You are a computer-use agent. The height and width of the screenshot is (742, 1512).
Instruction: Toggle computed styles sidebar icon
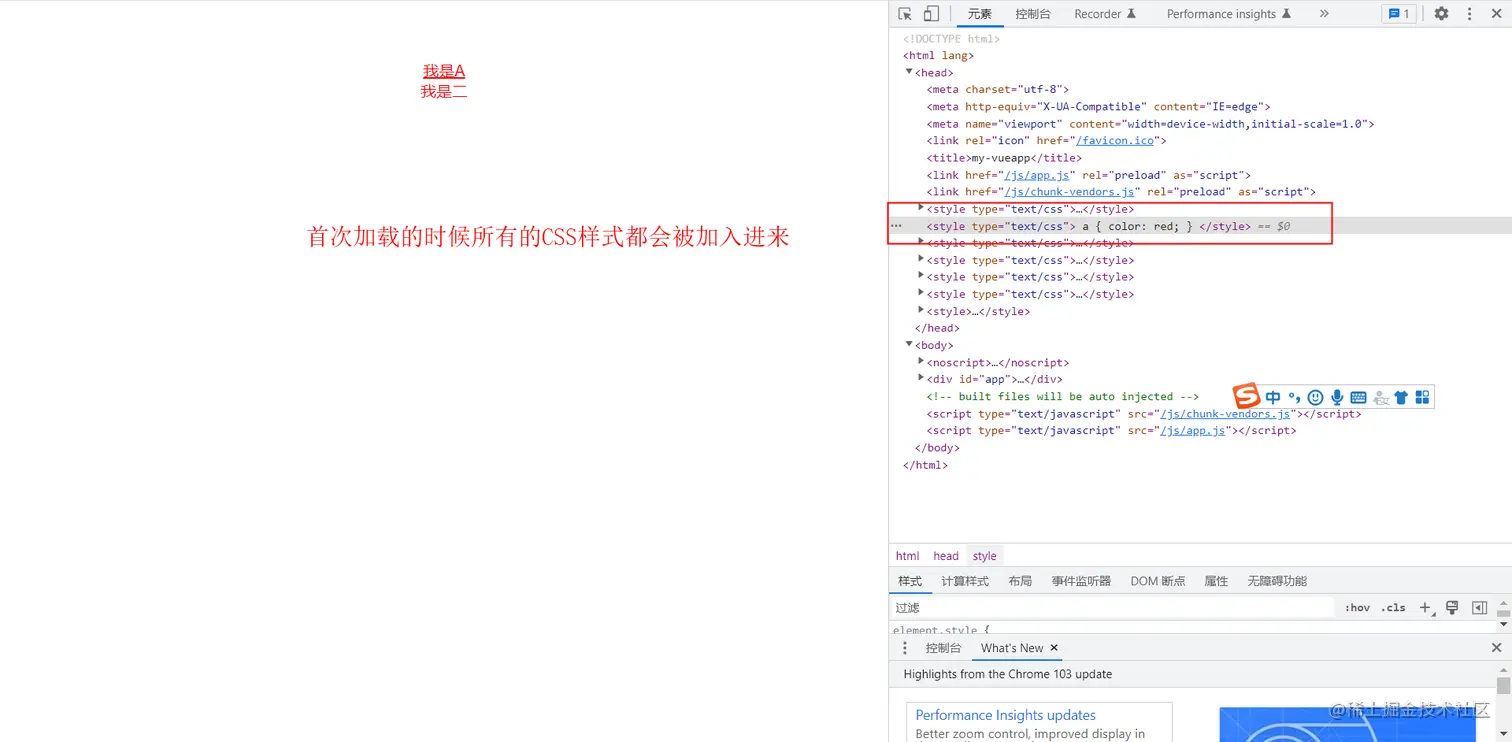[1479, 608]
